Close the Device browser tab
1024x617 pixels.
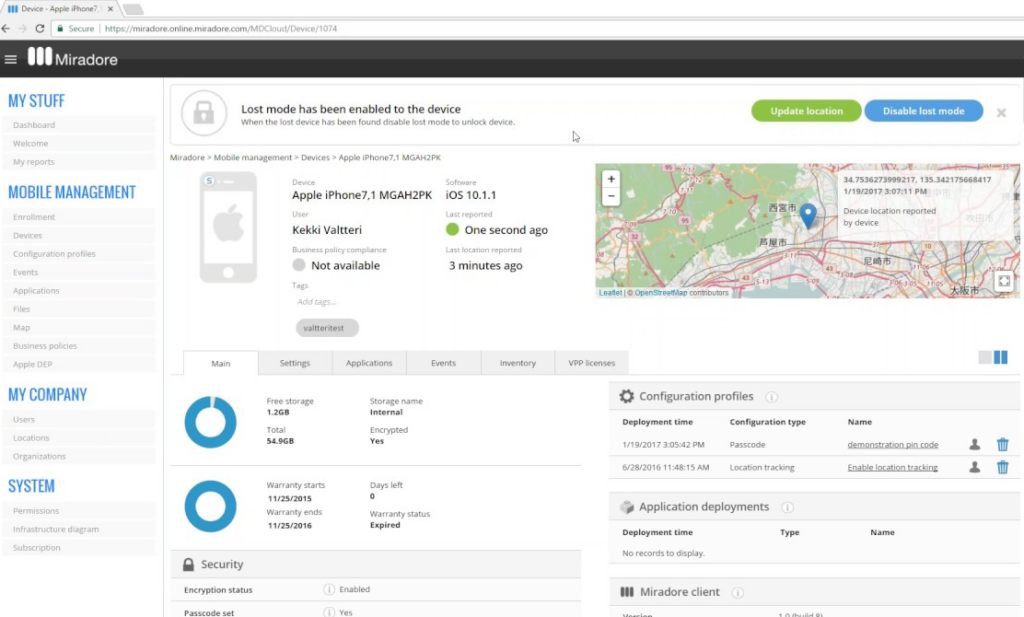click(x=110, y=9)
